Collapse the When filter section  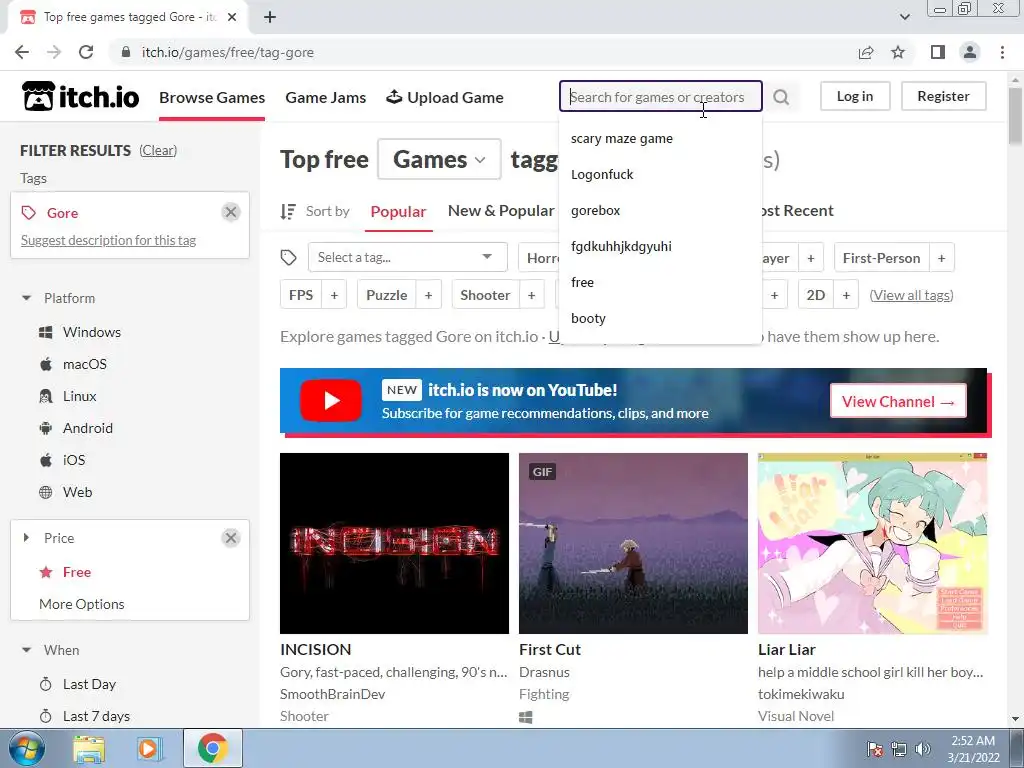click(26, 650)
